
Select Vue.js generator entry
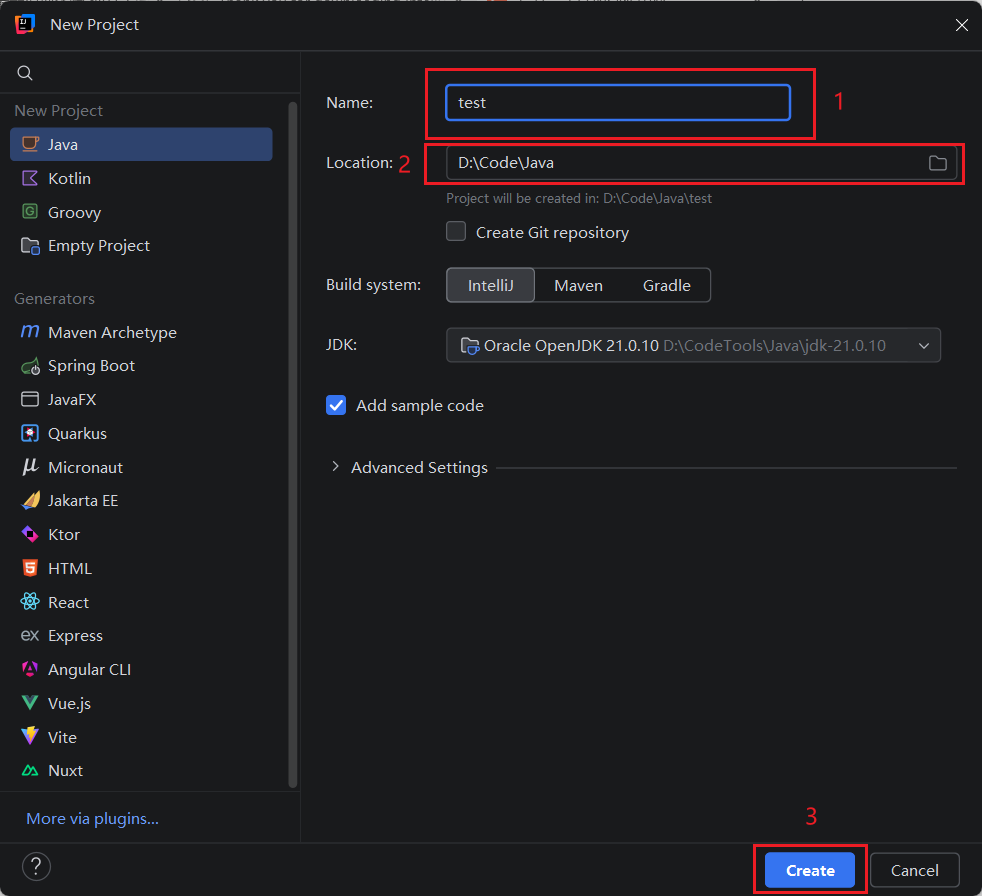[x=142, y=703]
